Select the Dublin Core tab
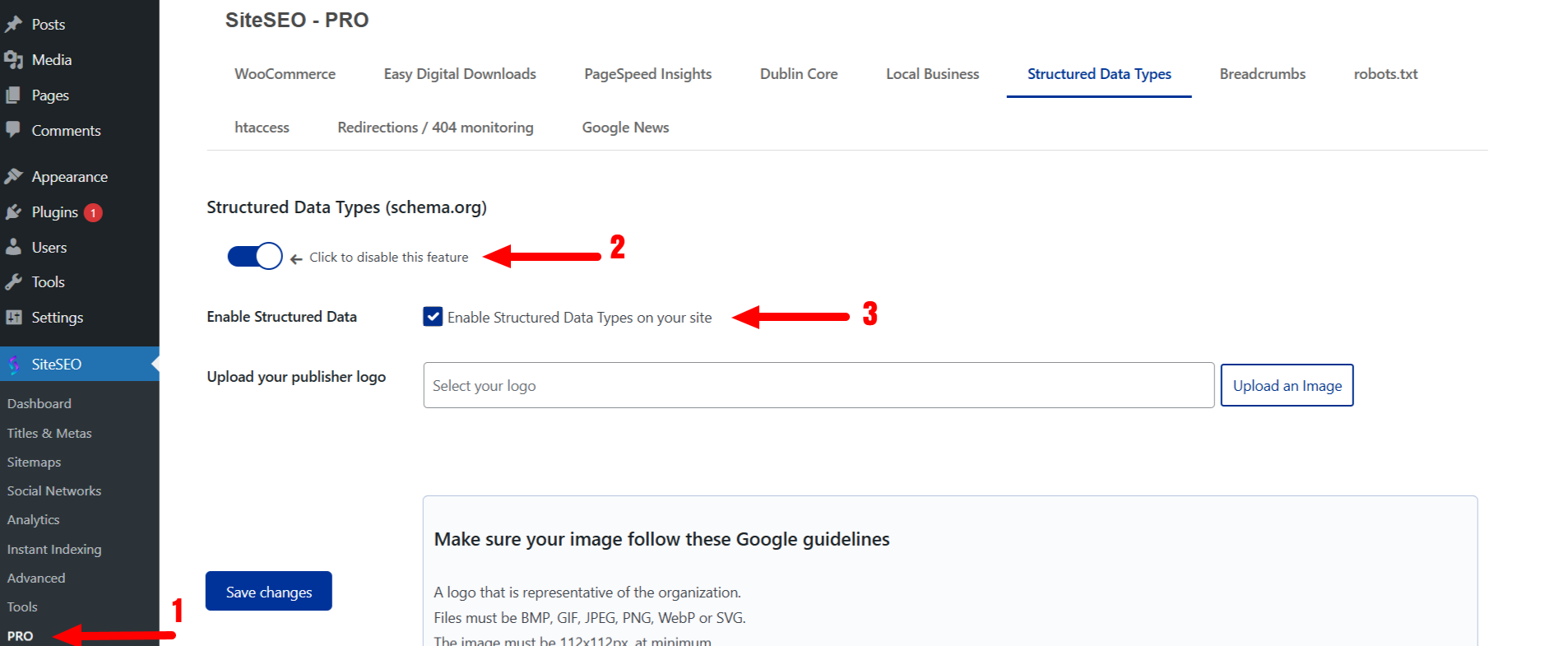The image size is (1568, 646). [x=799, y=74]
